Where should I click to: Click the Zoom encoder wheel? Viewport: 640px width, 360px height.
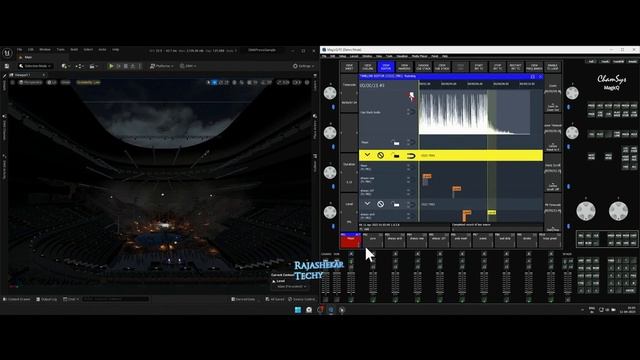point(572,93)
